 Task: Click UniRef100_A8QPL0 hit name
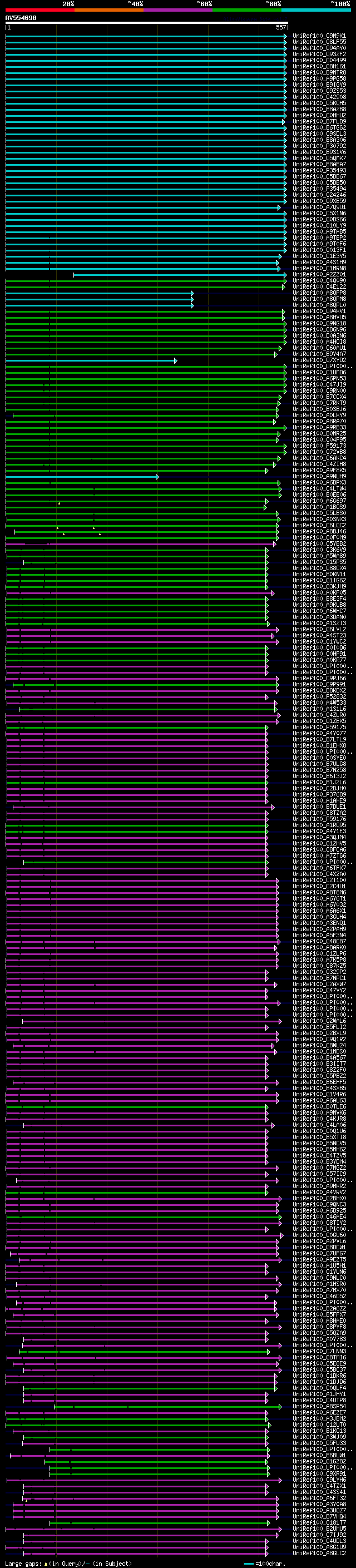click(319, 305)
